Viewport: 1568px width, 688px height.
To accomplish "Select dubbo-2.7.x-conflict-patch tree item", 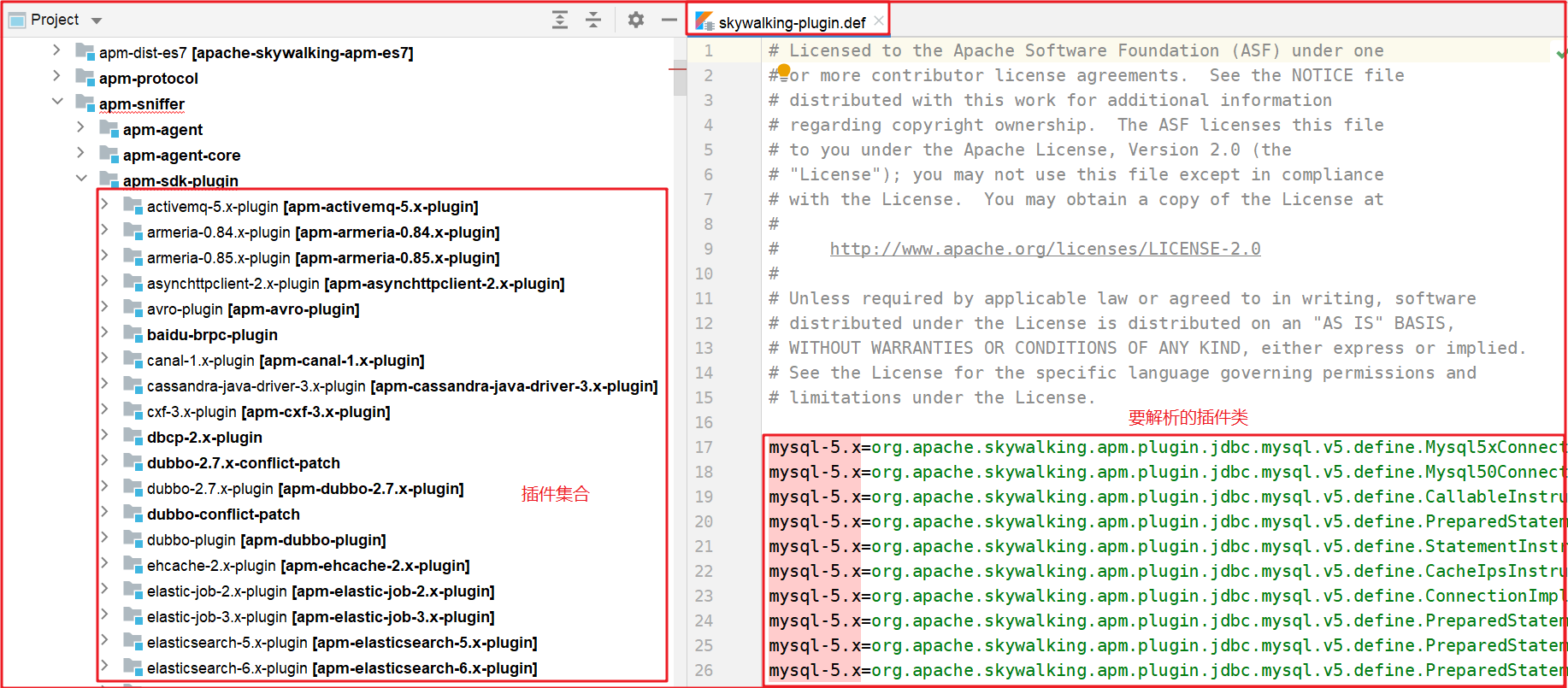I will point(244,463).
